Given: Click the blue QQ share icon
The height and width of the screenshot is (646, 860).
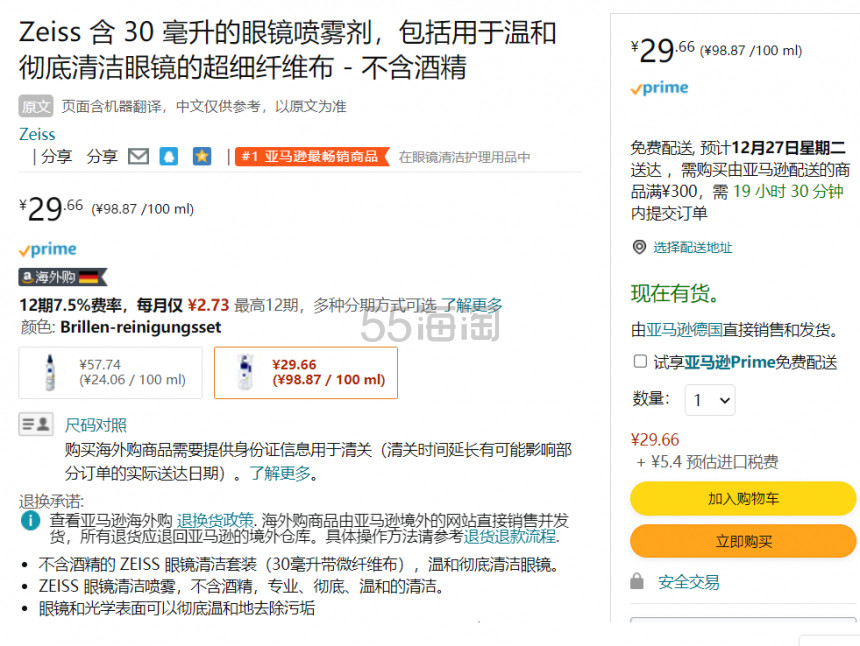Looking at the screenshot, I should point(169,156).
